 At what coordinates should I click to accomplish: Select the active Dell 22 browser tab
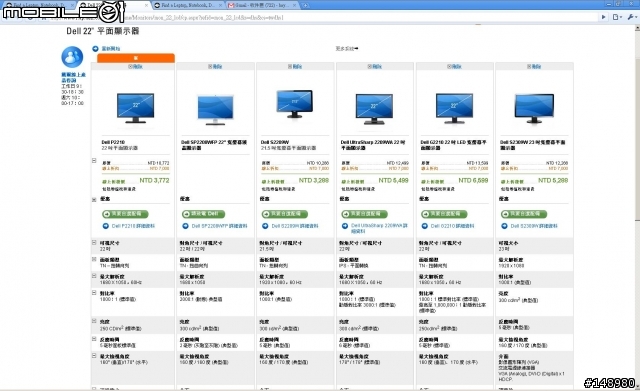click(x=114, y=5)
